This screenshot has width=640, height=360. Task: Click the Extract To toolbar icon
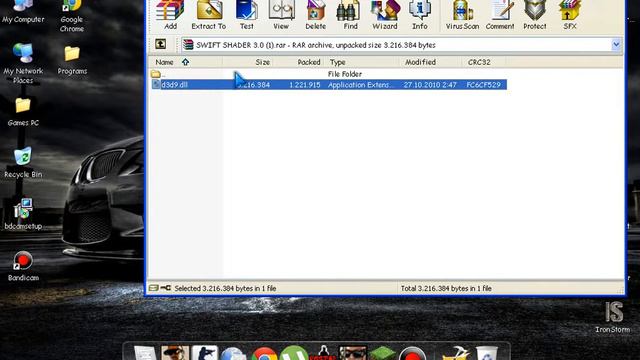pos(209,15)
